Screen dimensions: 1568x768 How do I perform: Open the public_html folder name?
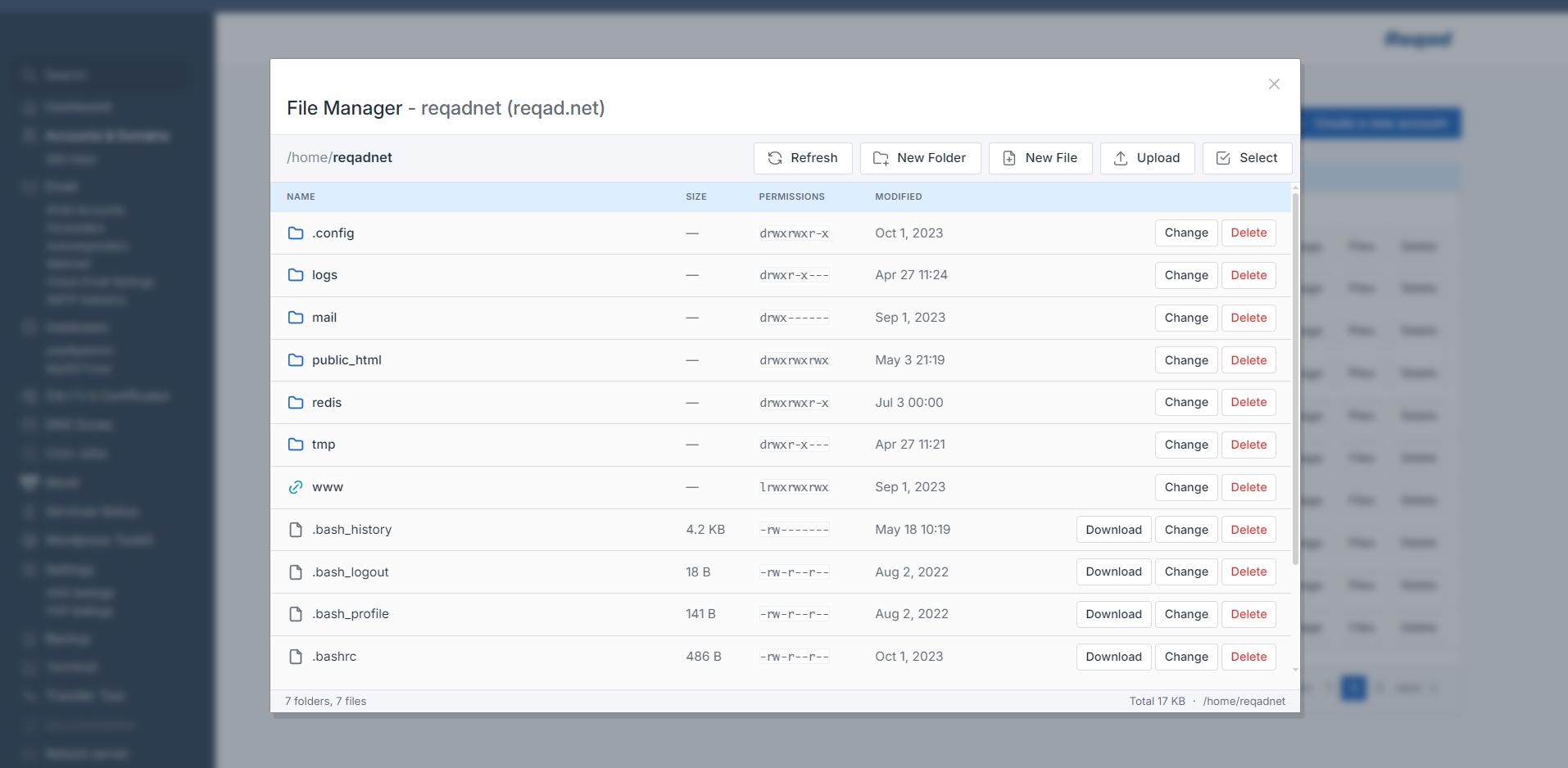(347, 360)
